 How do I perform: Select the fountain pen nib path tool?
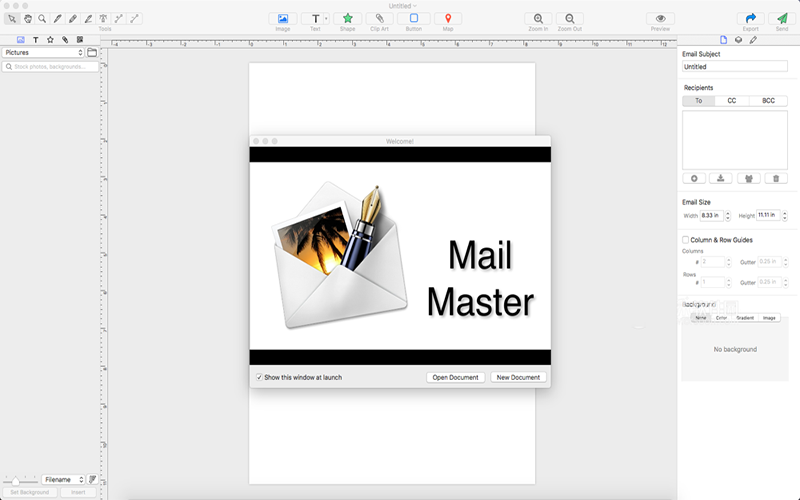(x=104, y=19)
